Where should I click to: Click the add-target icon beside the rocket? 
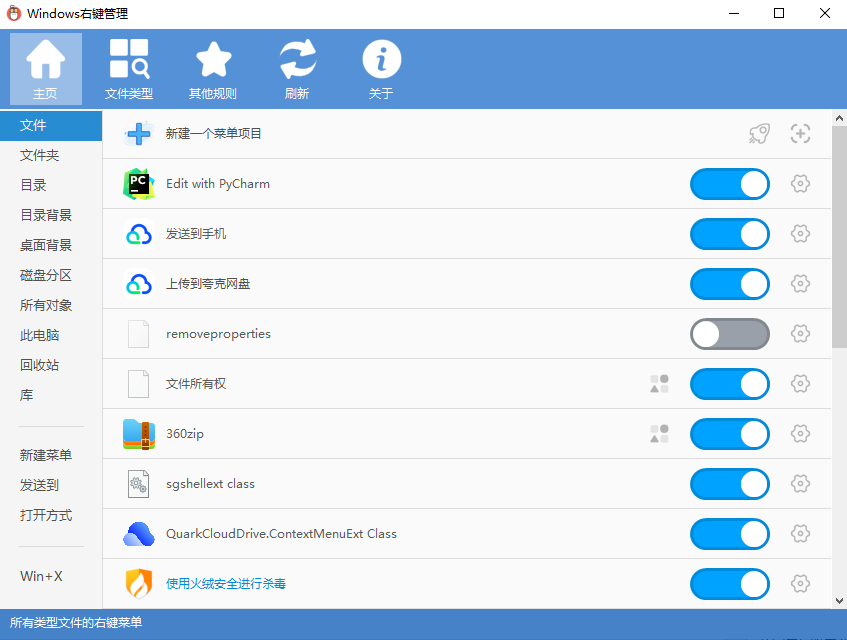800,134
